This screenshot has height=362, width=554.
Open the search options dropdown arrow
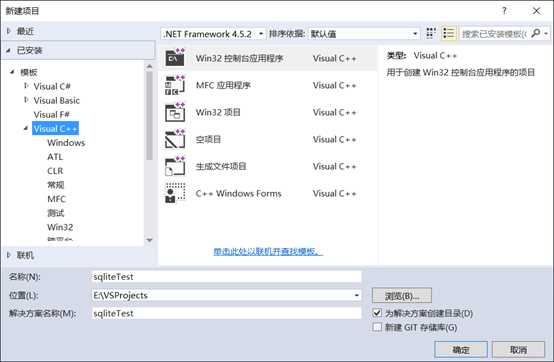(x=546, y=34)
